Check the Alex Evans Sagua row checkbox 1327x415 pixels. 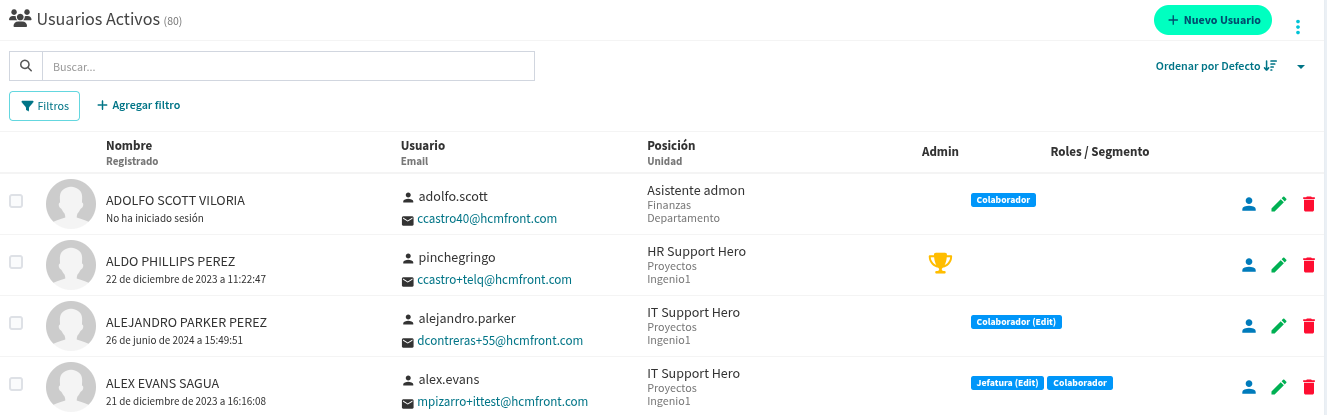pos(16,384)
